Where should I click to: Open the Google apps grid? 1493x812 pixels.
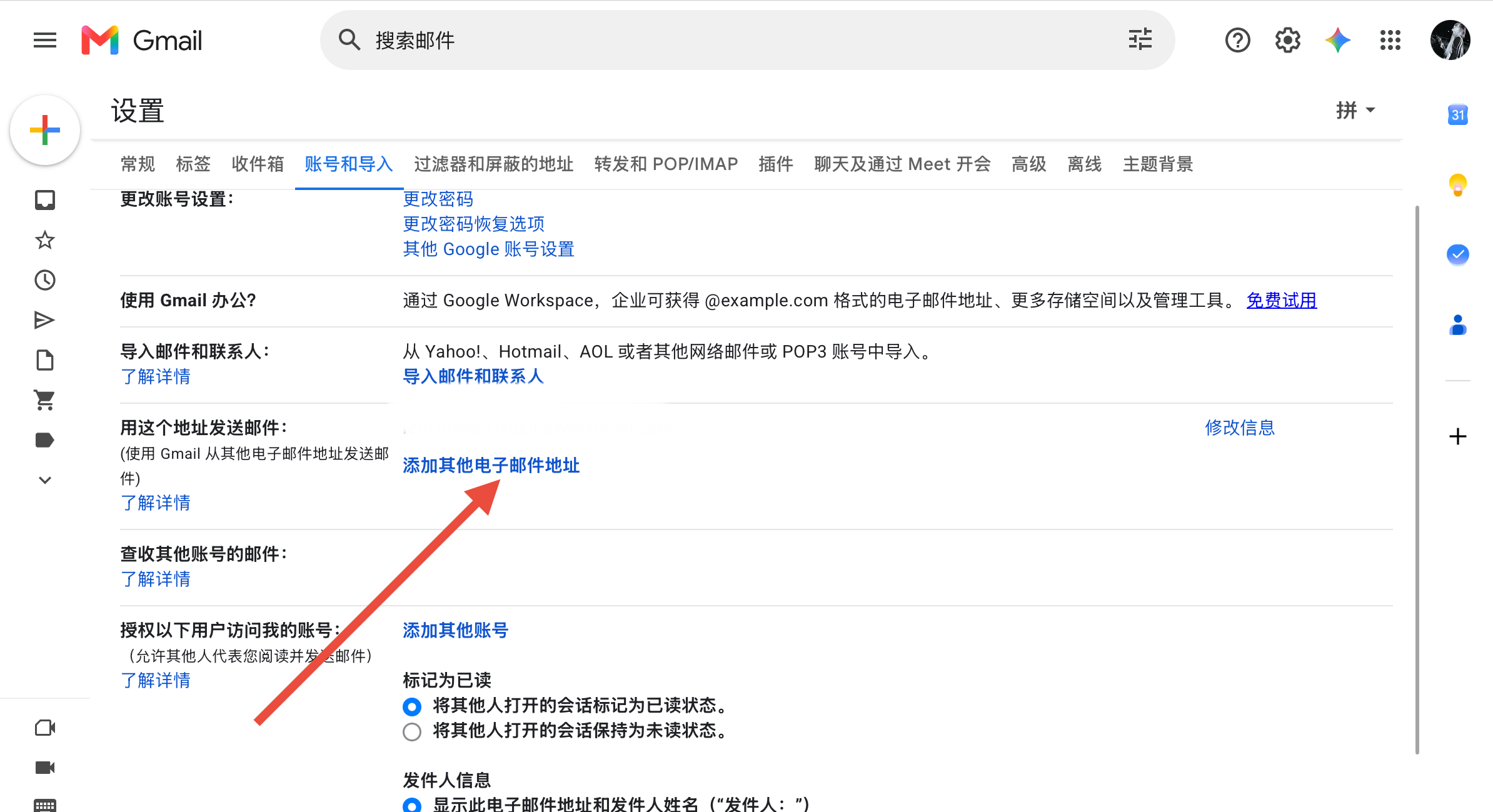1390,41
